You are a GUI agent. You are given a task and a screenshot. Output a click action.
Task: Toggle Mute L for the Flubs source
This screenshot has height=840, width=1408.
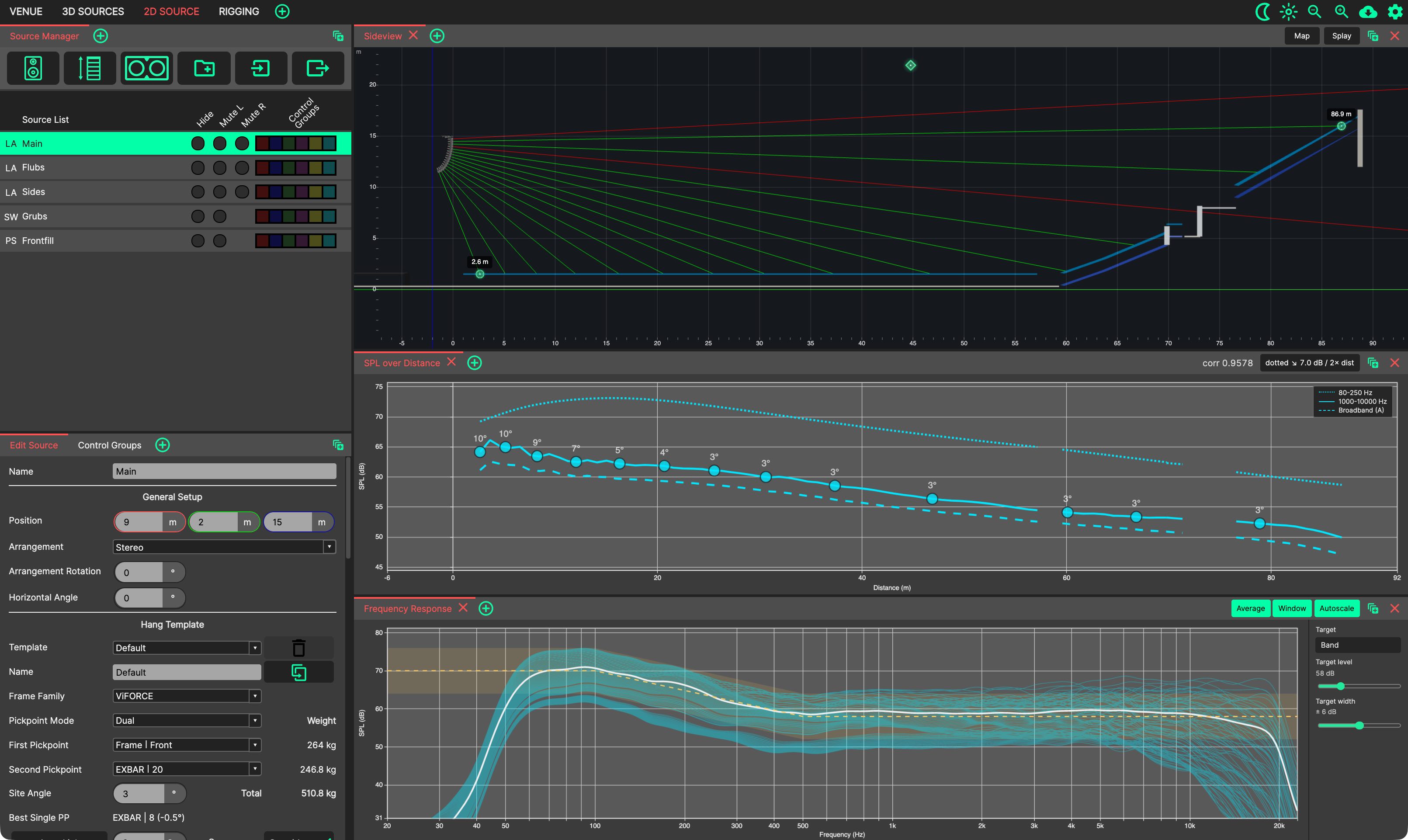point(219,167)
